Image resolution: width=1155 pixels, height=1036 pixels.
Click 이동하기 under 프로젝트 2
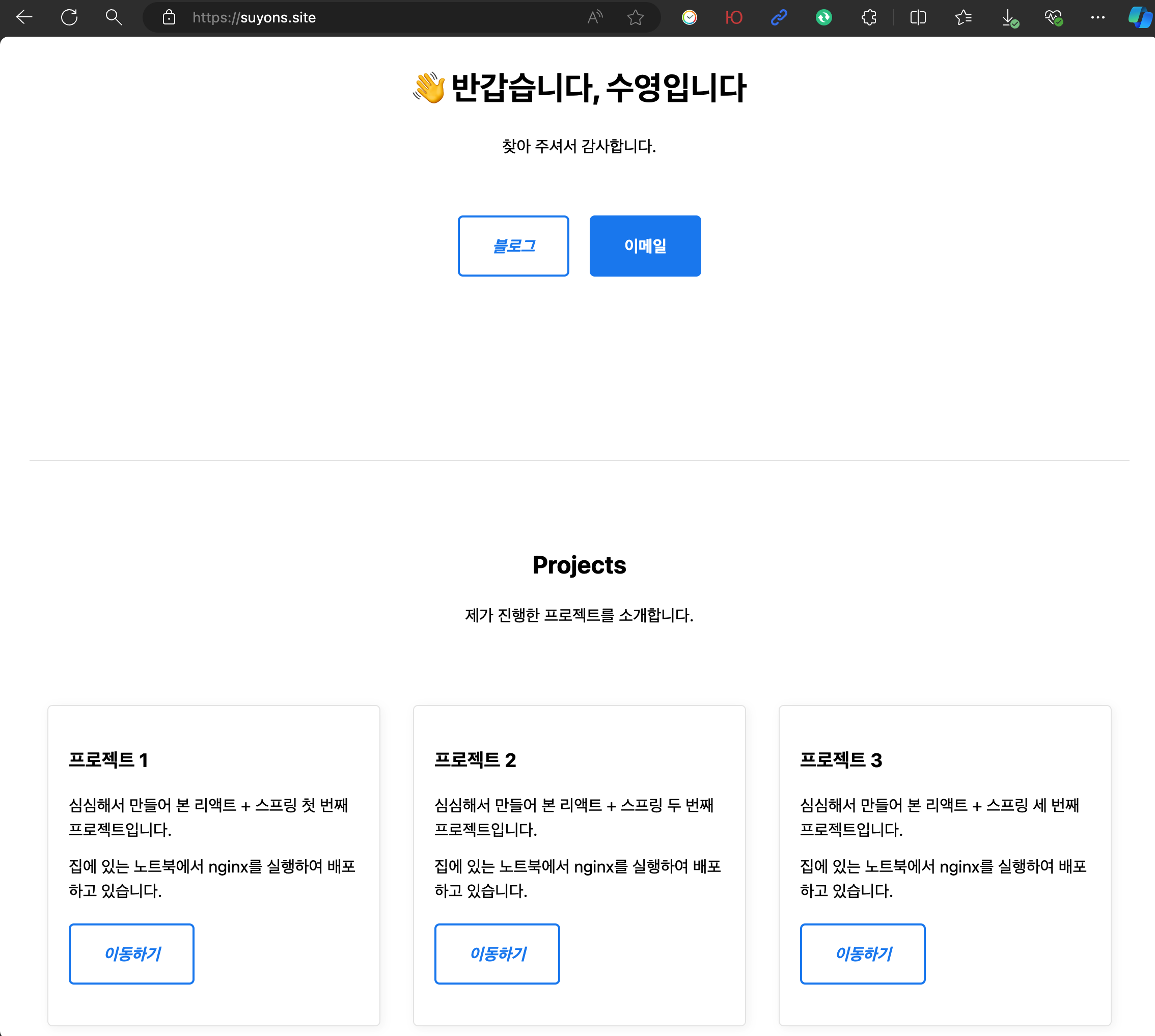click(497, 953)
